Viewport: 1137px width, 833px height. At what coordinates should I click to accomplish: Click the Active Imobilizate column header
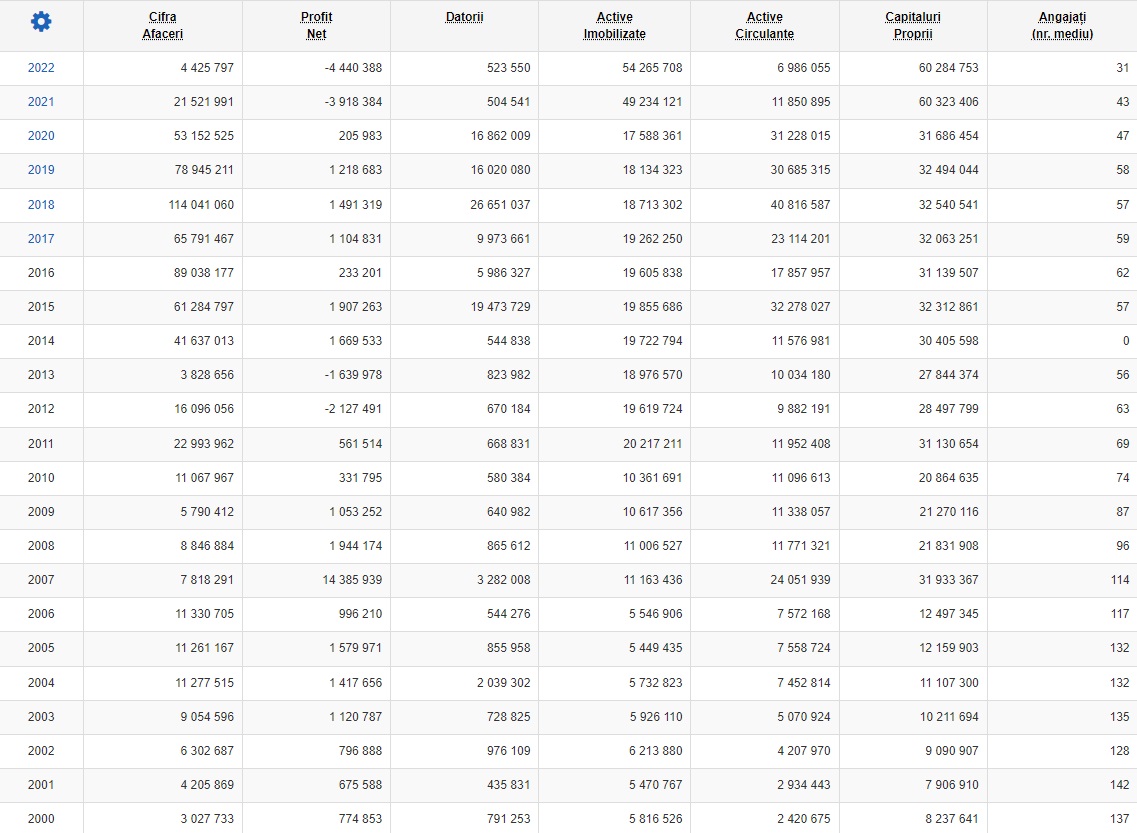[x=614, y=25]
